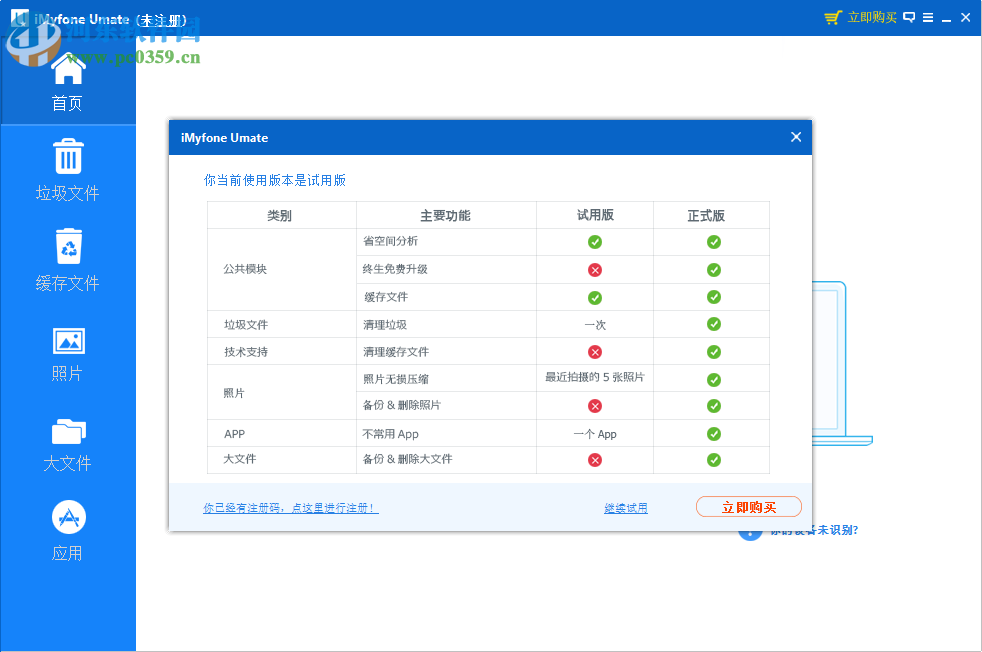
Task: Open the feedback speech bubble icon
Action: click(x=907, y=17)
